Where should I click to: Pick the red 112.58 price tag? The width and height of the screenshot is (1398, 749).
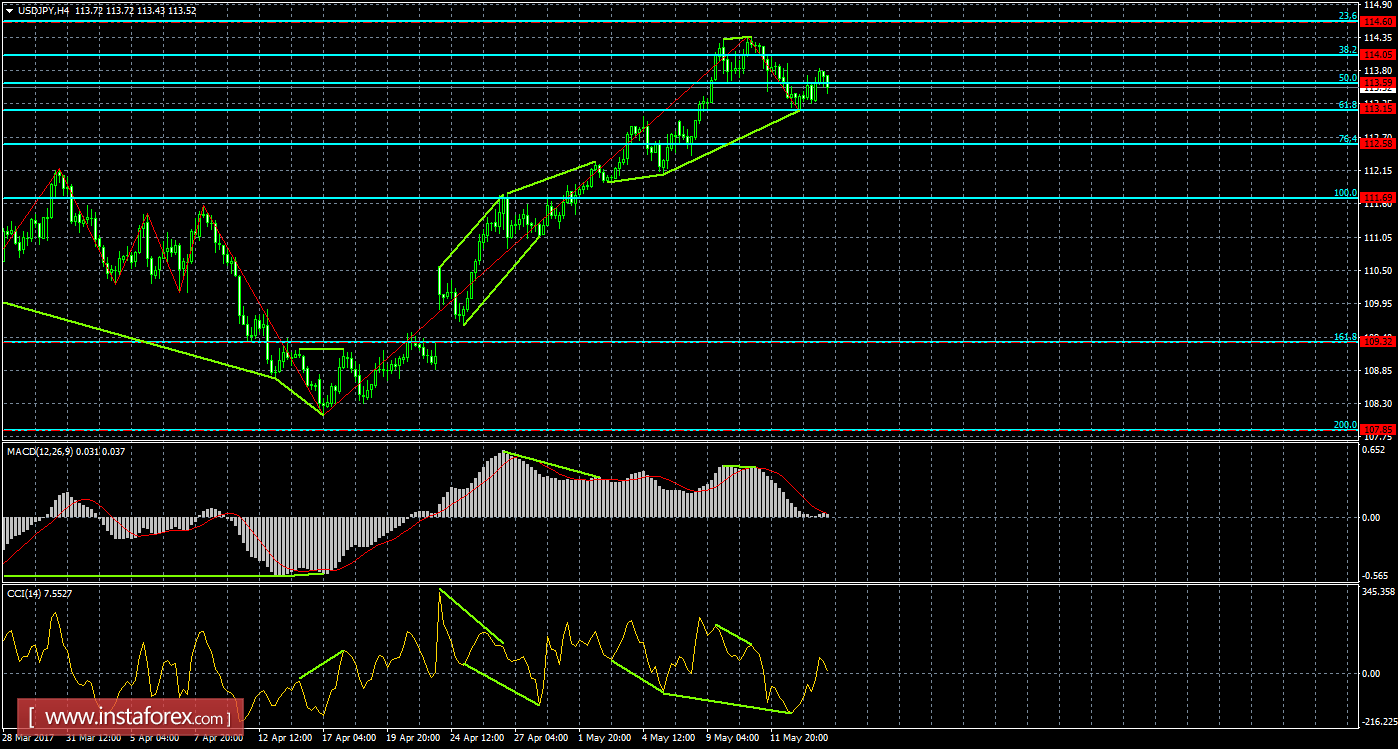(x=1379, y=144)
